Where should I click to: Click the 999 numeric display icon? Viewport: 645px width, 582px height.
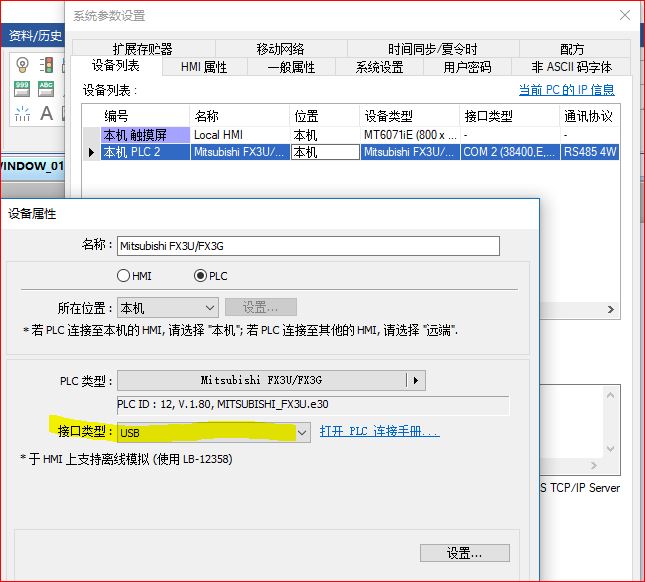[x=21, y=88]
